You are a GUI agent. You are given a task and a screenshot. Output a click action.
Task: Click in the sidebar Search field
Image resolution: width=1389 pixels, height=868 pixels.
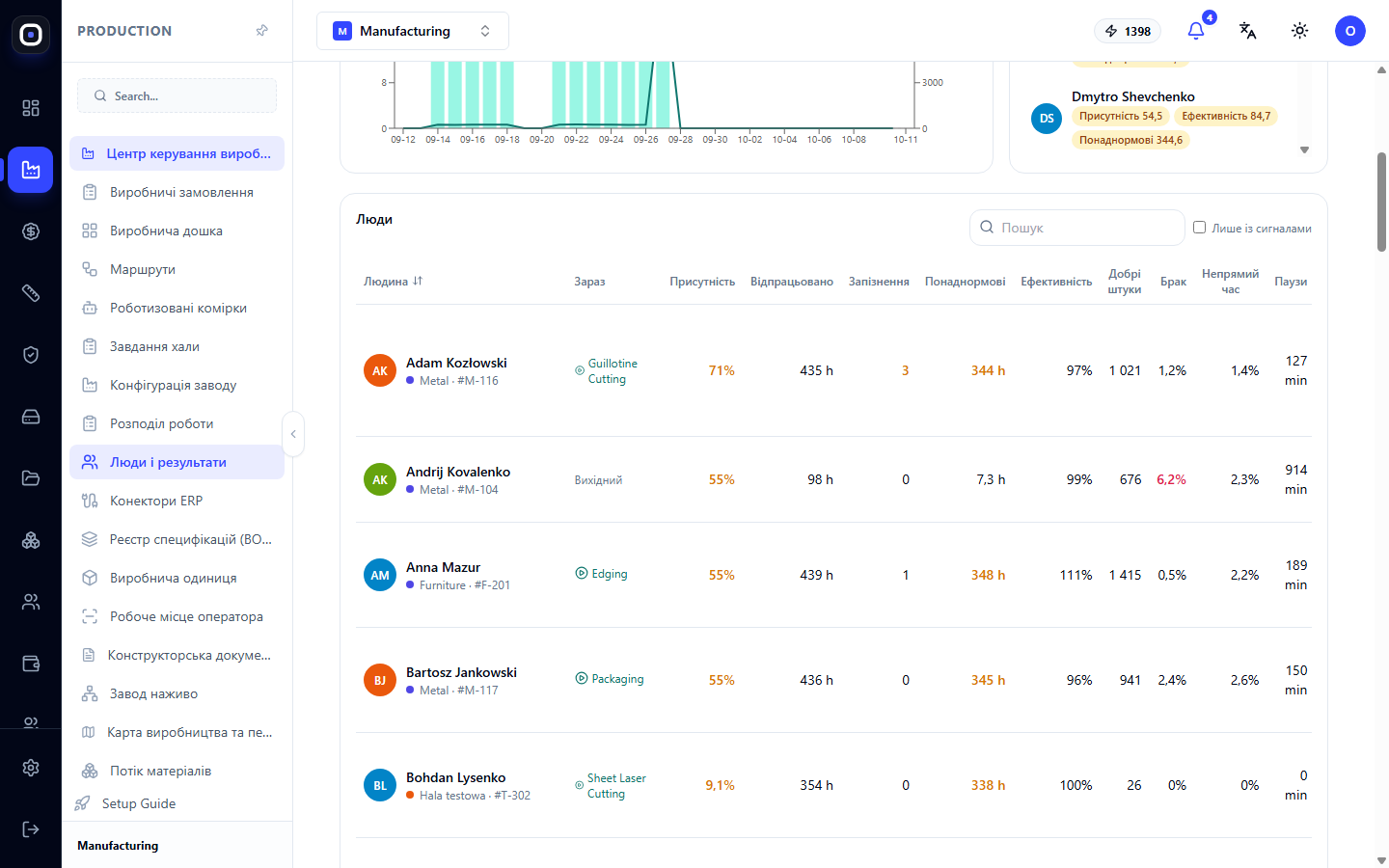(x=177, y=95)
